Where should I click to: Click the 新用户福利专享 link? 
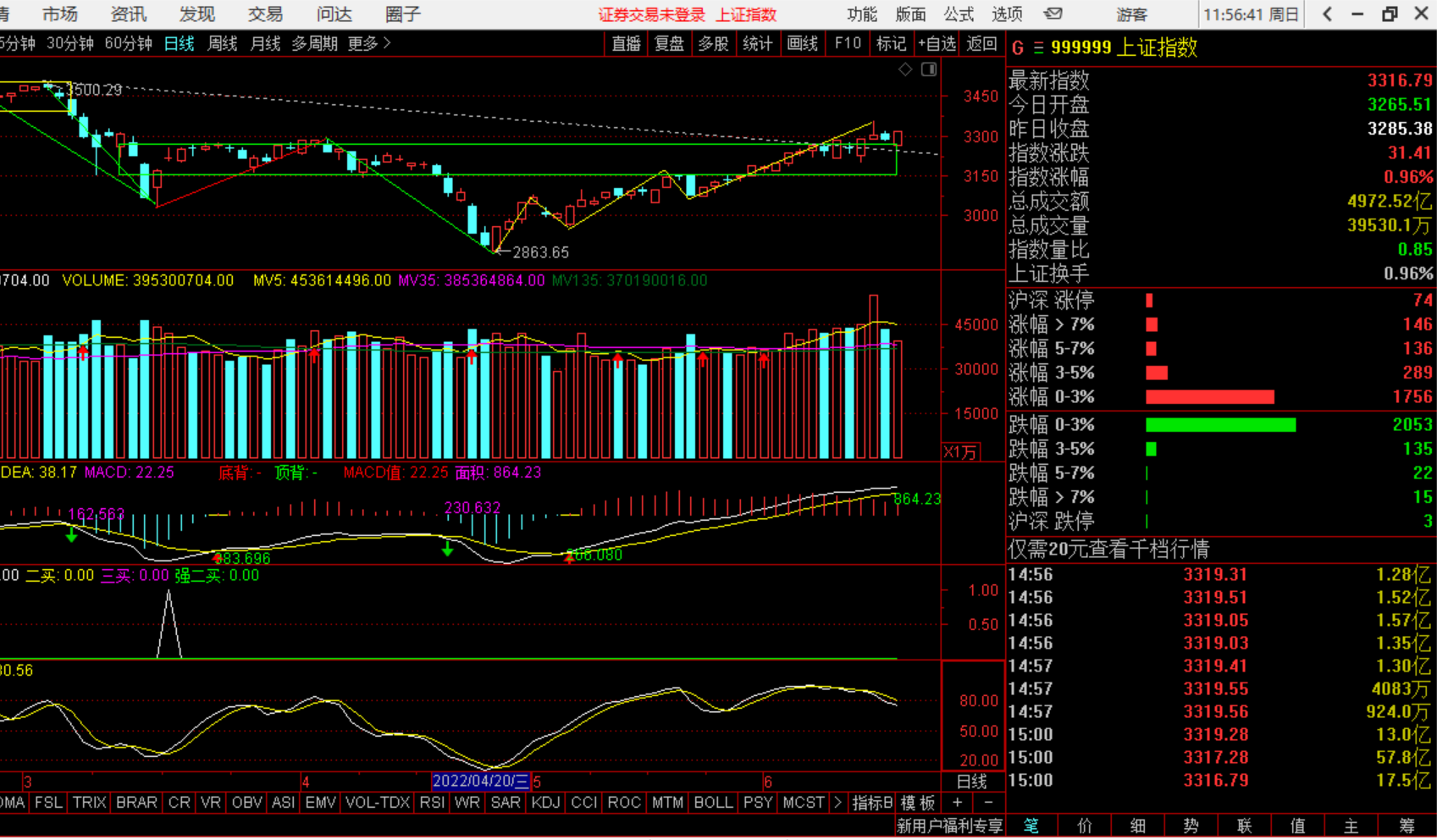point(949,826)
